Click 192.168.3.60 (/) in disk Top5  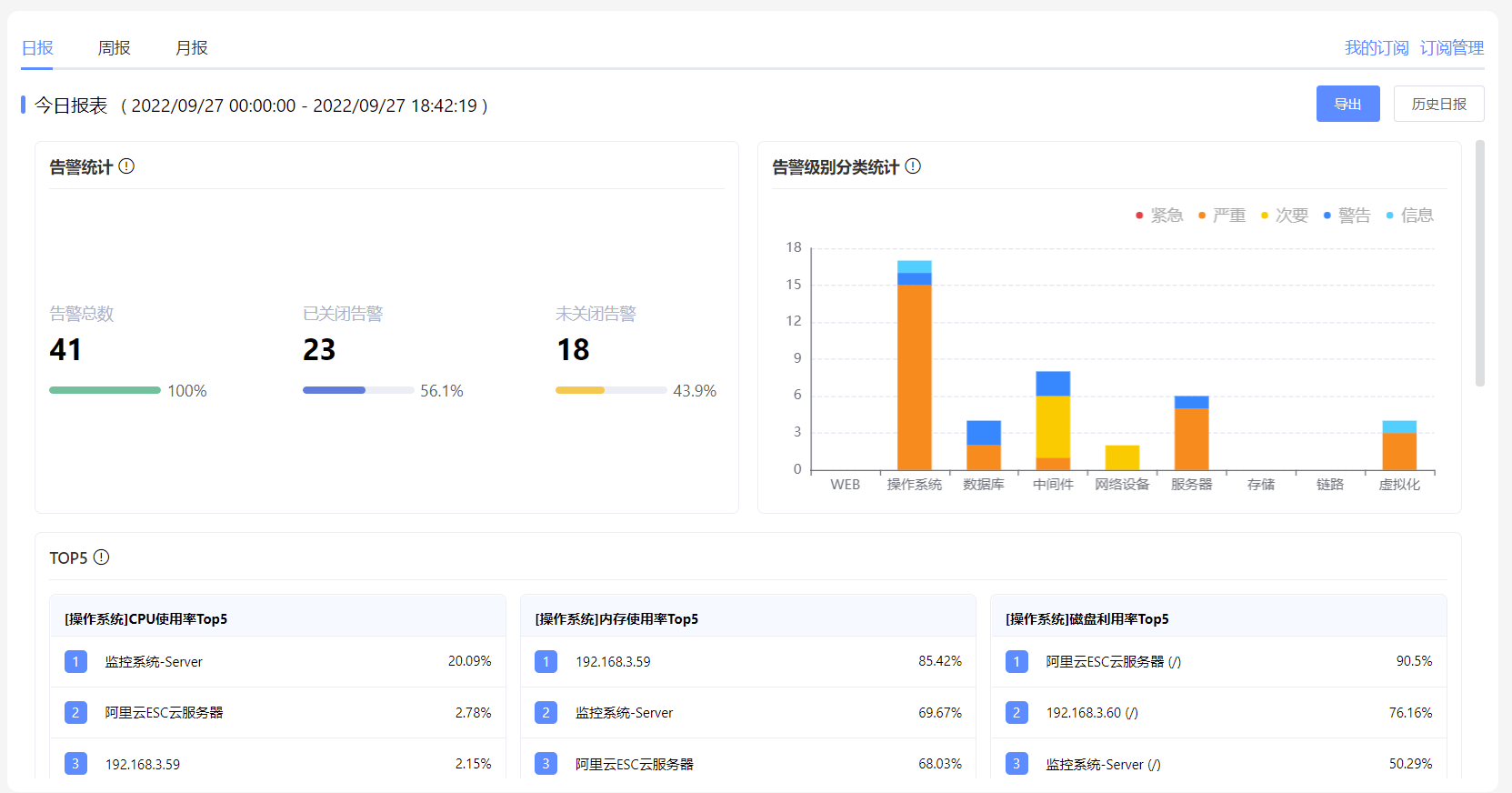[1092, 713]
